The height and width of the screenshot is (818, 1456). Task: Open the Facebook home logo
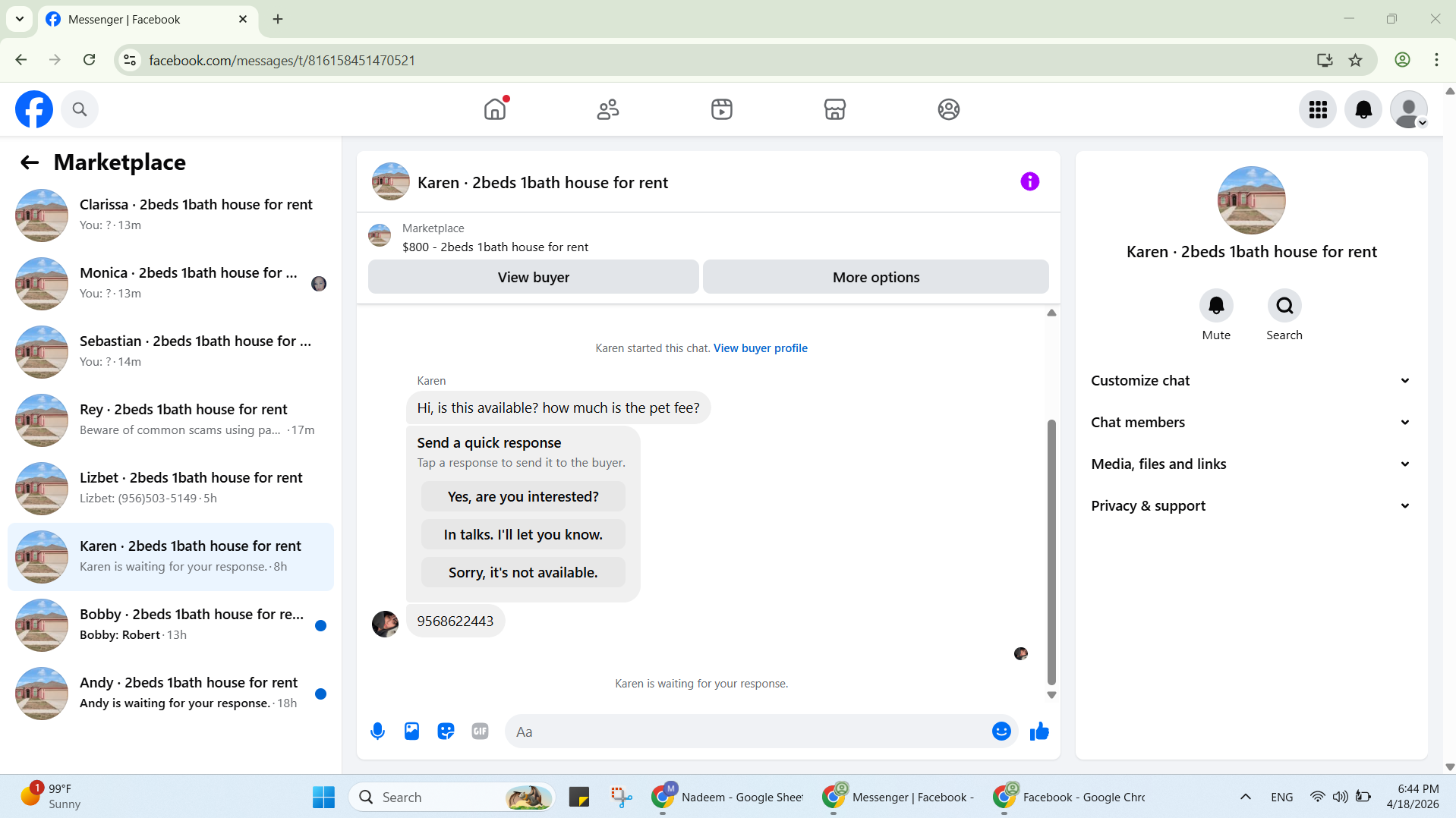click(34, 109)
